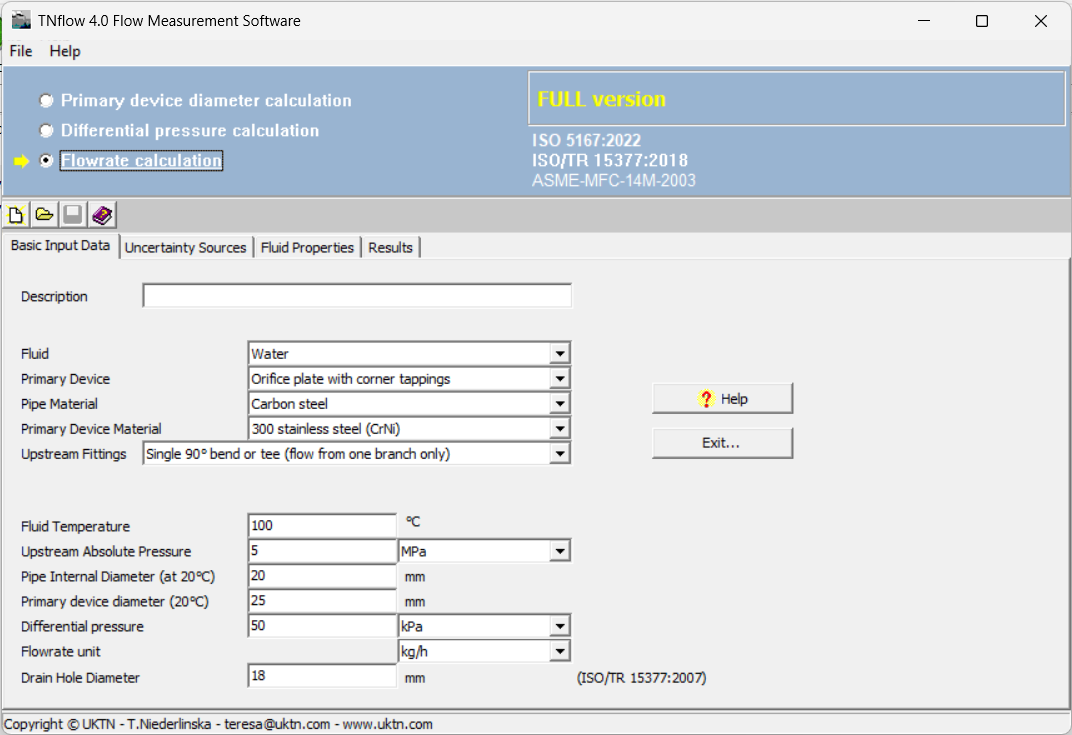The image size is (1072, 735).
Task: Select Flowrate calculation radio button
Action: (x=46, y=161)
